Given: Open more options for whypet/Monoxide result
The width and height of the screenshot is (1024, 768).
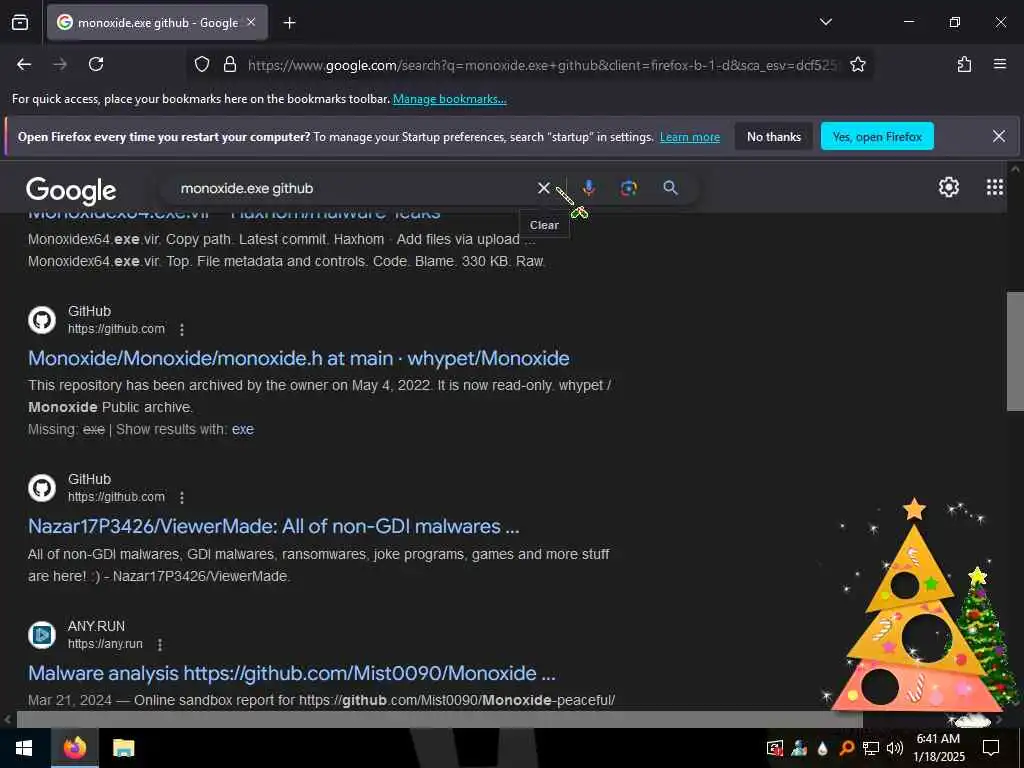Looking at the screenshot, I should 182,330.
